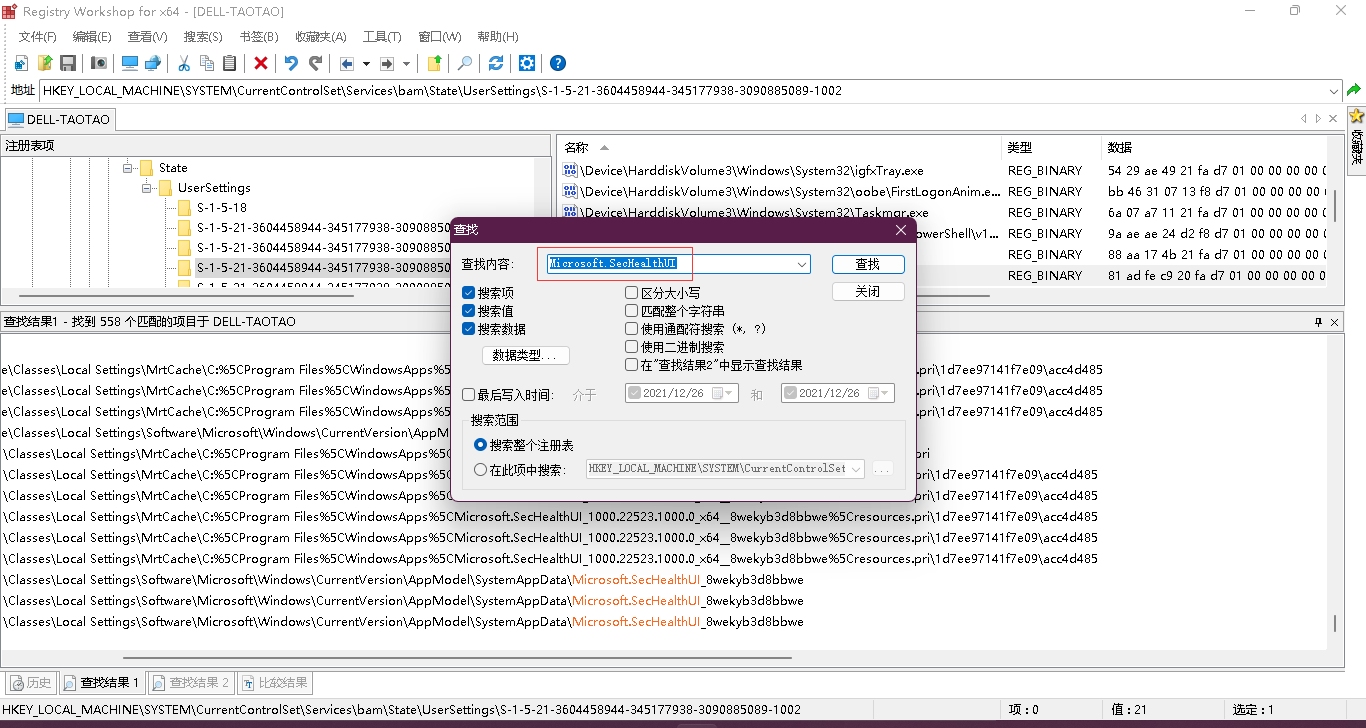Viewport: 1366px width, 728px height.
Task: Enable the 使用通配符搜索 checkbox
Action: click(632, 329)
